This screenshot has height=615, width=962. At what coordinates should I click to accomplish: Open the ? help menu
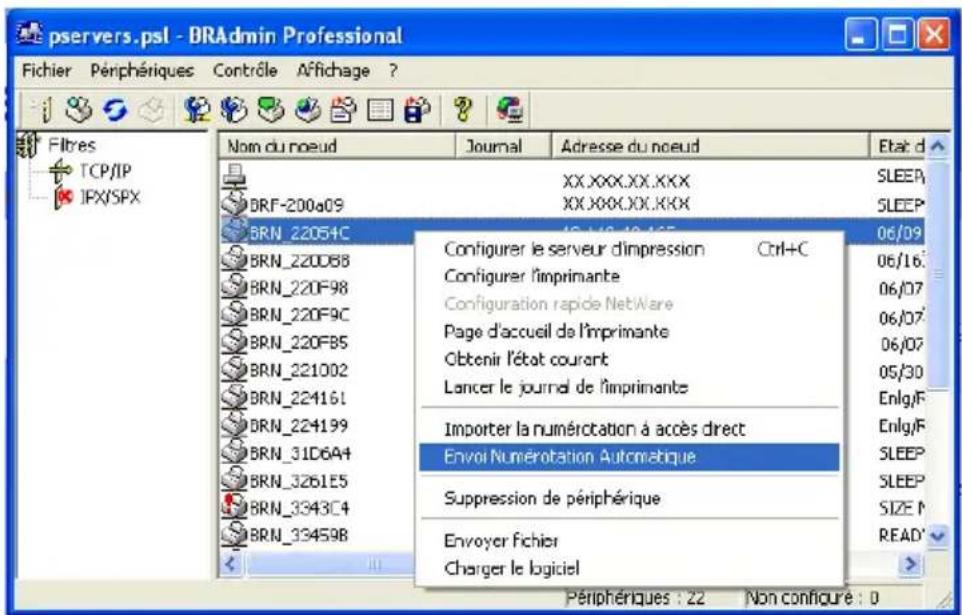coord(393,71)
